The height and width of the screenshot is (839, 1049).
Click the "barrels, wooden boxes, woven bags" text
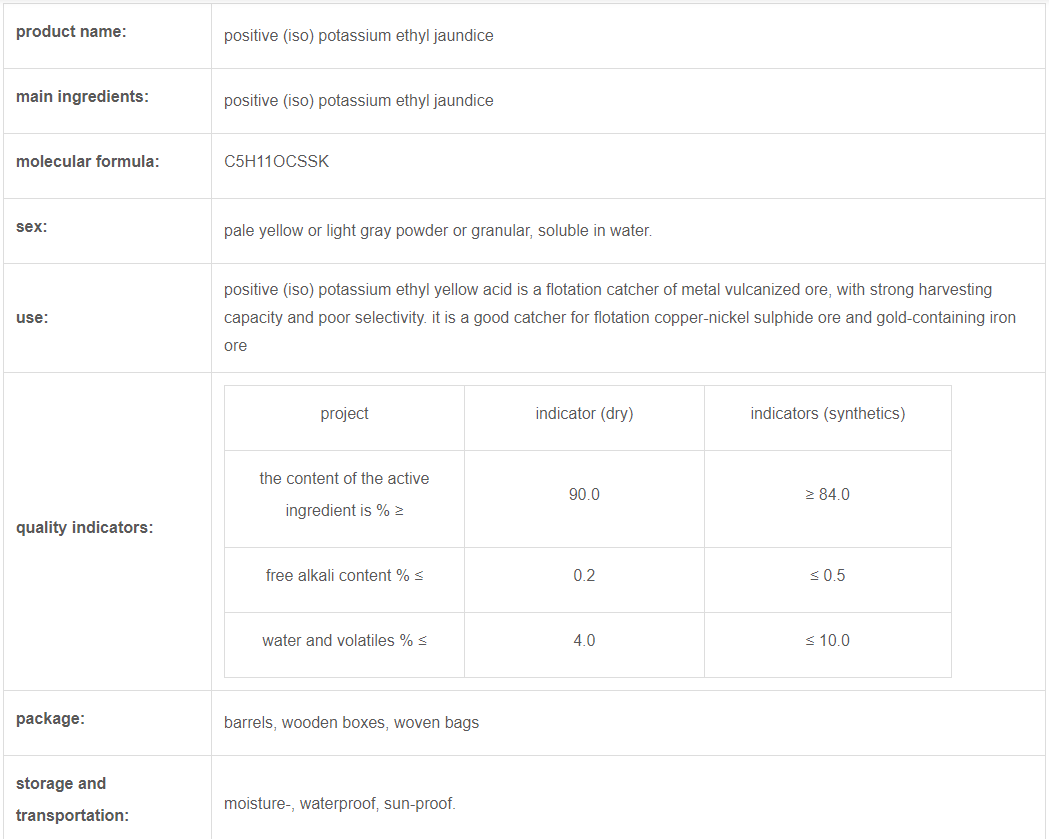point(351,723)
